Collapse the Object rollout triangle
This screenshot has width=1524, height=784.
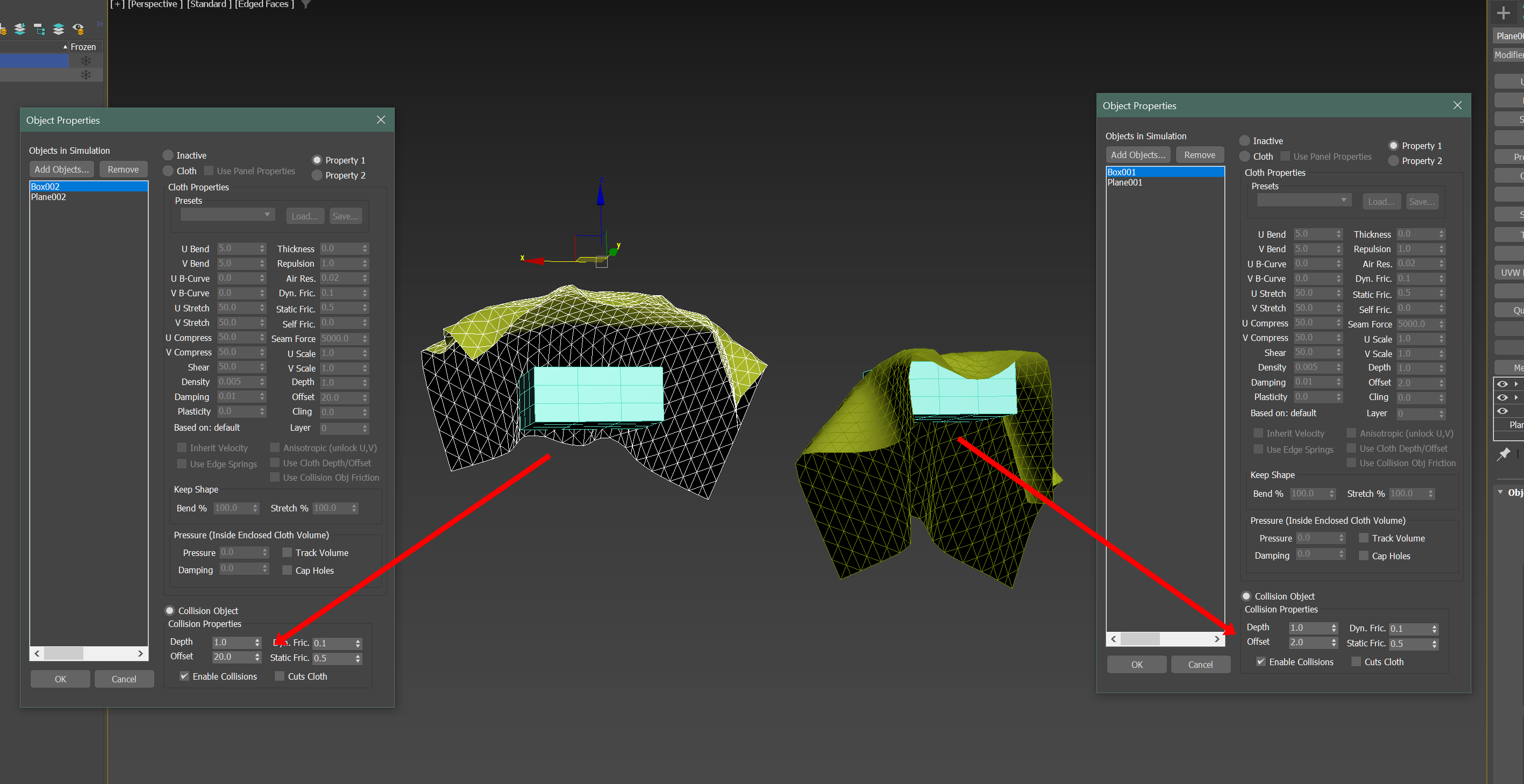pyautogui.click(x=1500, y=493)
